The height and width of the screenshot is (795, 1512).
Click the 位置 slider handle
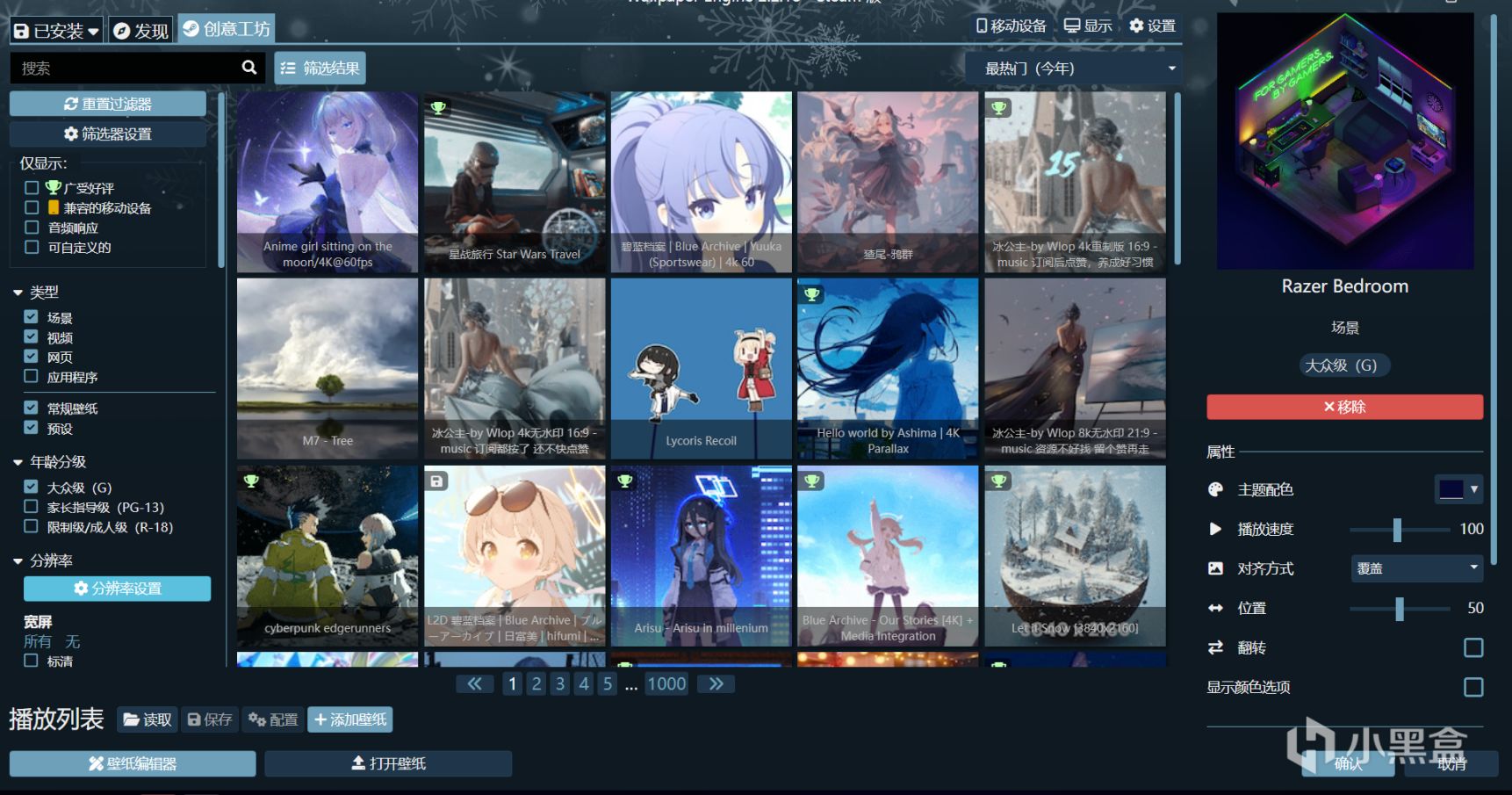pos(1400,608)
